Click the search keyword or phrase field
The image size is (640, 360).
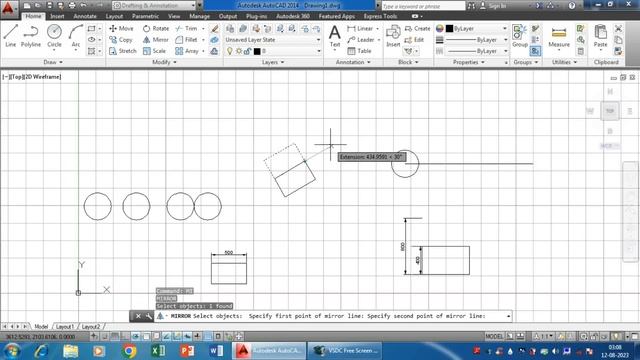tap(423, 6)
